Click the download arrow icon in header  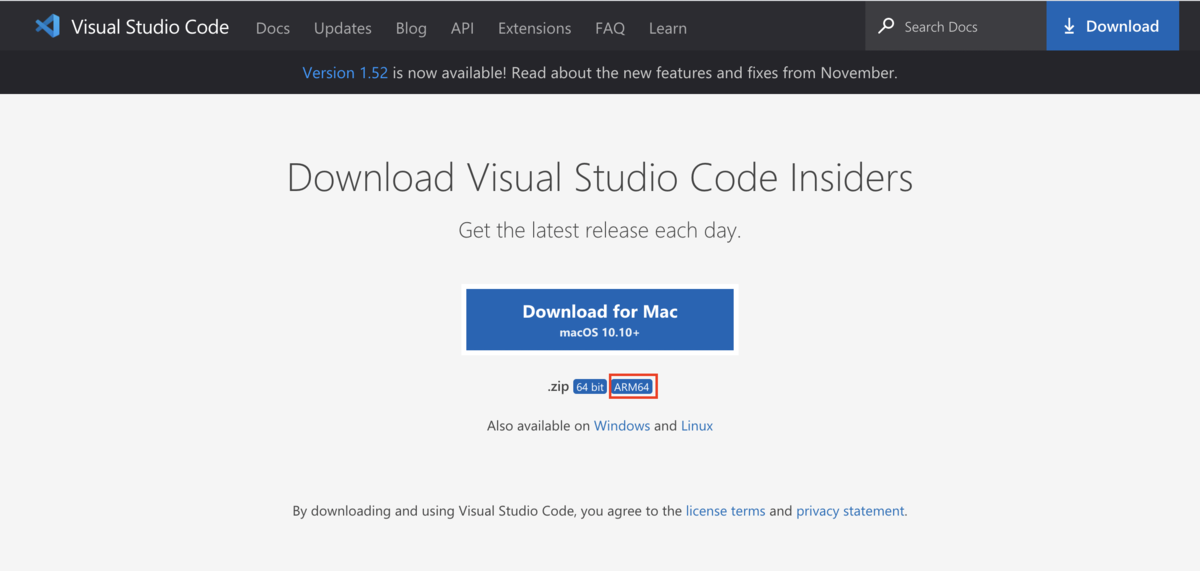point(1069,26)
